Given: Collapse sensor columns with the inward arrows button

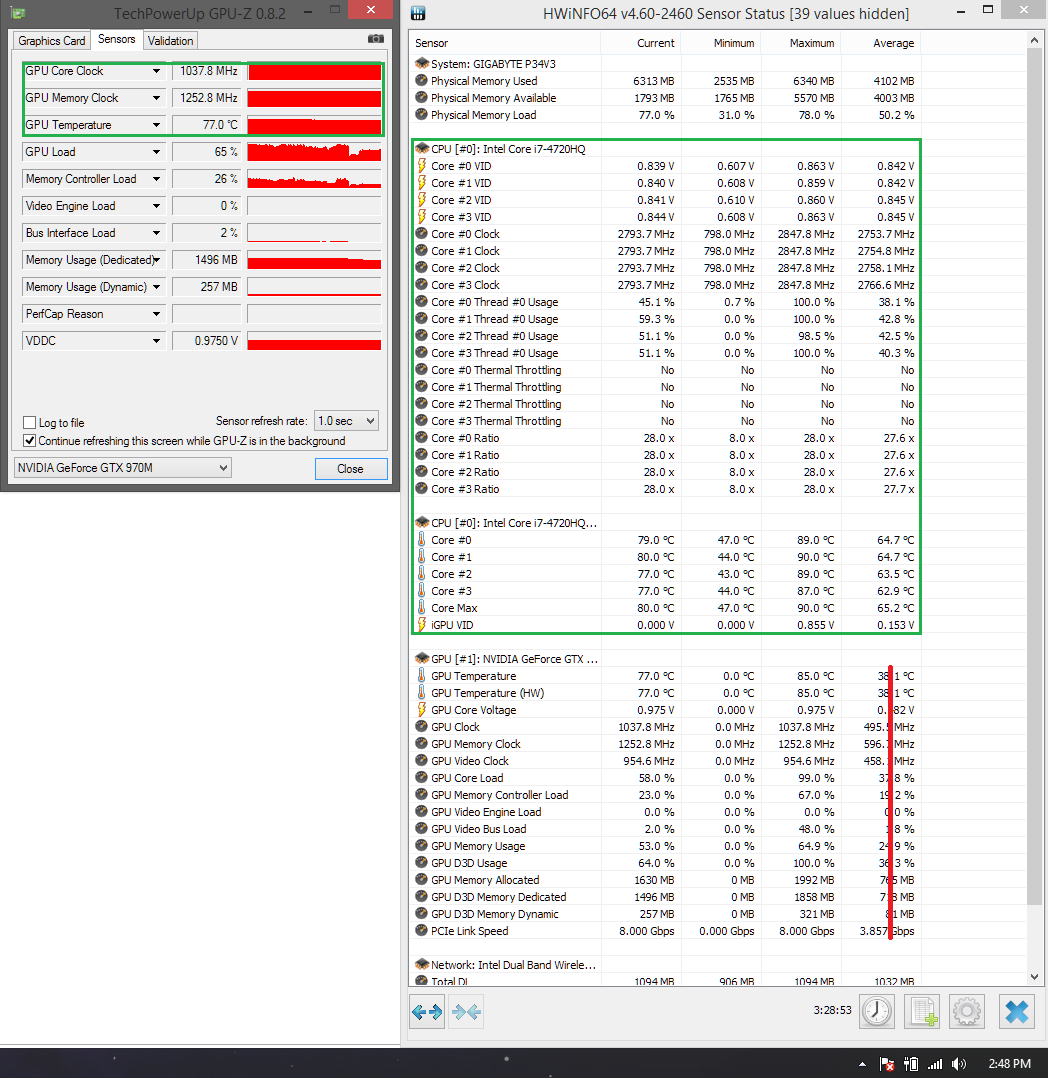Looking at the screenshot, I should click(x=466, y=1011).
